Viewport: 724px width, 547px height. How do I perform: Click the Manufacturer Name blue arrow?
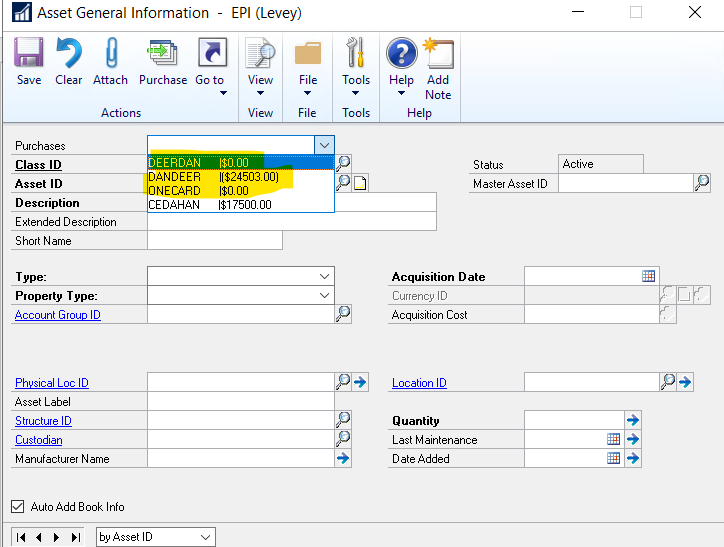click(343, 459)
